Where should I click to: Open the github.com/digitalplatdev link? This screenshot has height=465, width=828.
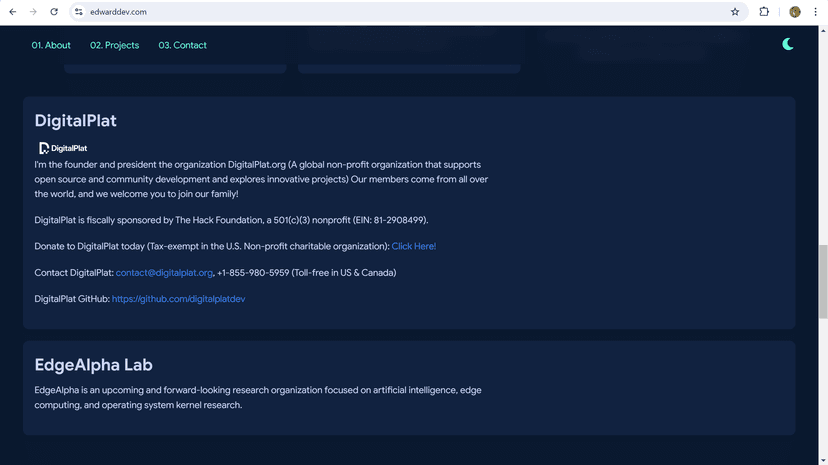[x=178, y=299]
